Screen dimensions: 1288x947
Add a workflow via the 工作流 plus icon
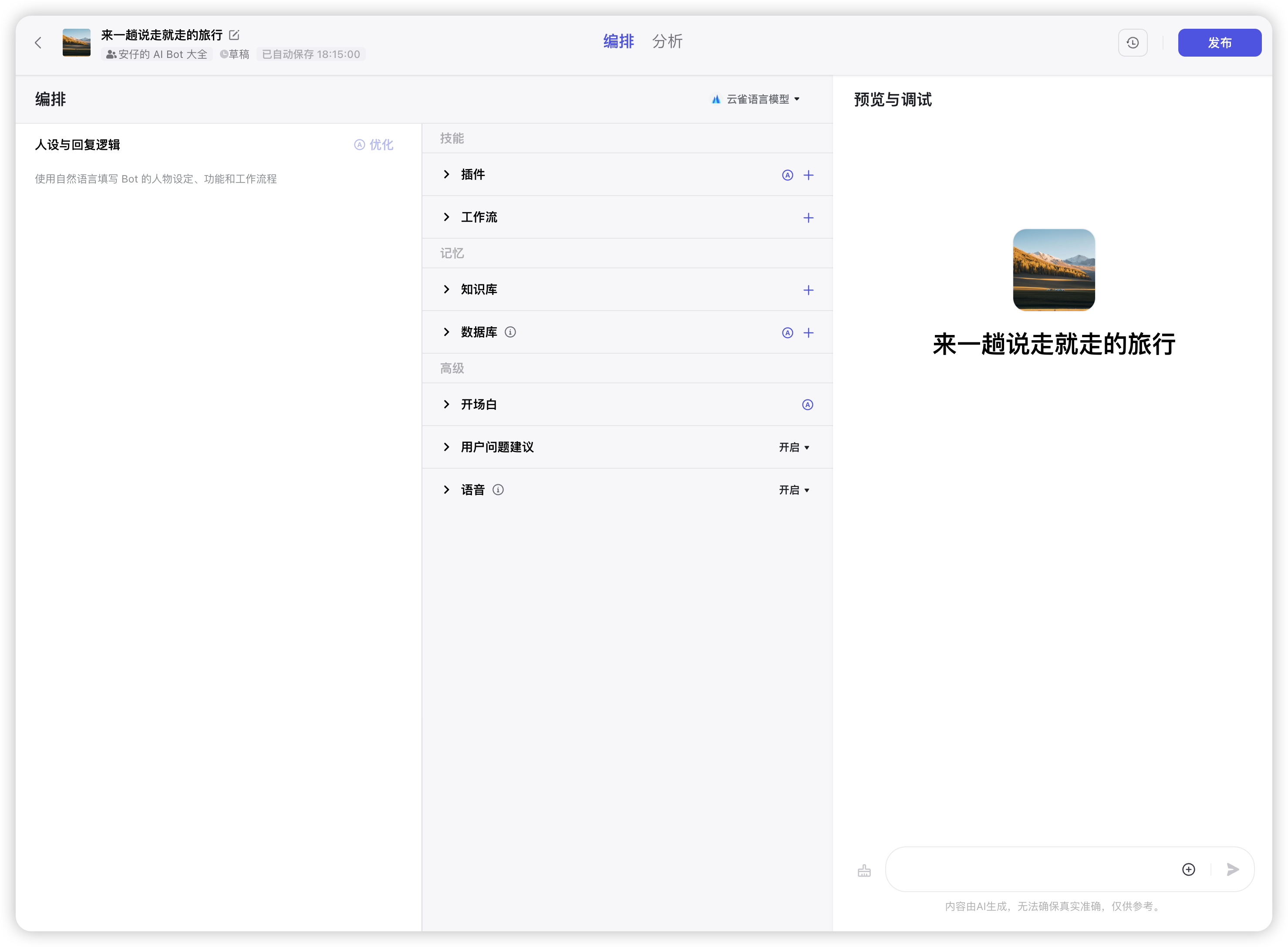click(x=808, y=218)
